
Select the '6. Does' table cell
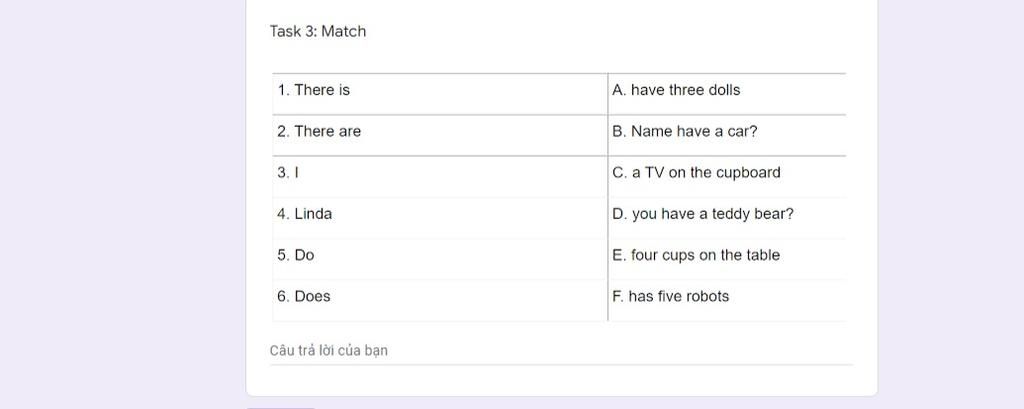click(440, 301)
